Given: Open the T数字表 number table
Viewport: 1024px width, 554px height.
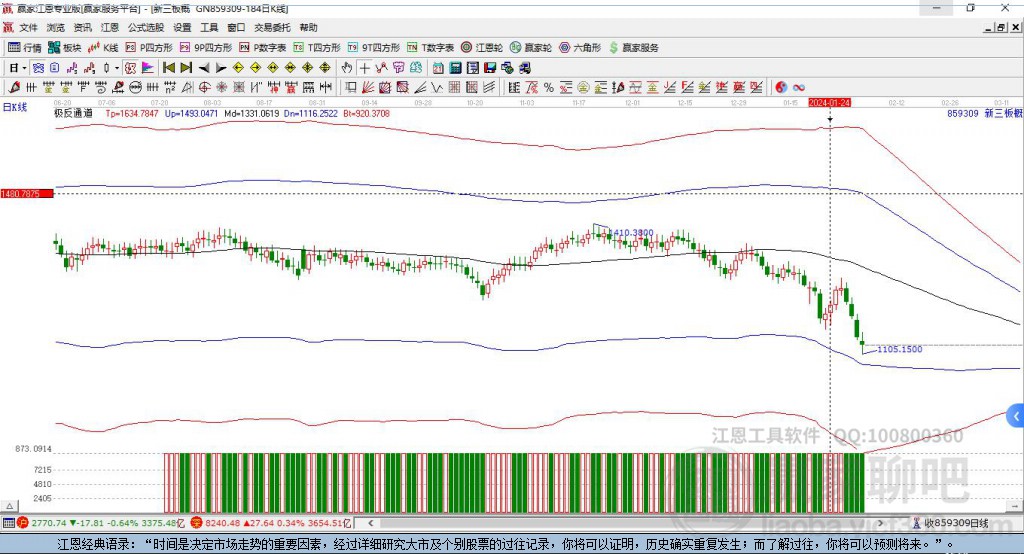Looking at the screenshot, I should coord(431,47).
